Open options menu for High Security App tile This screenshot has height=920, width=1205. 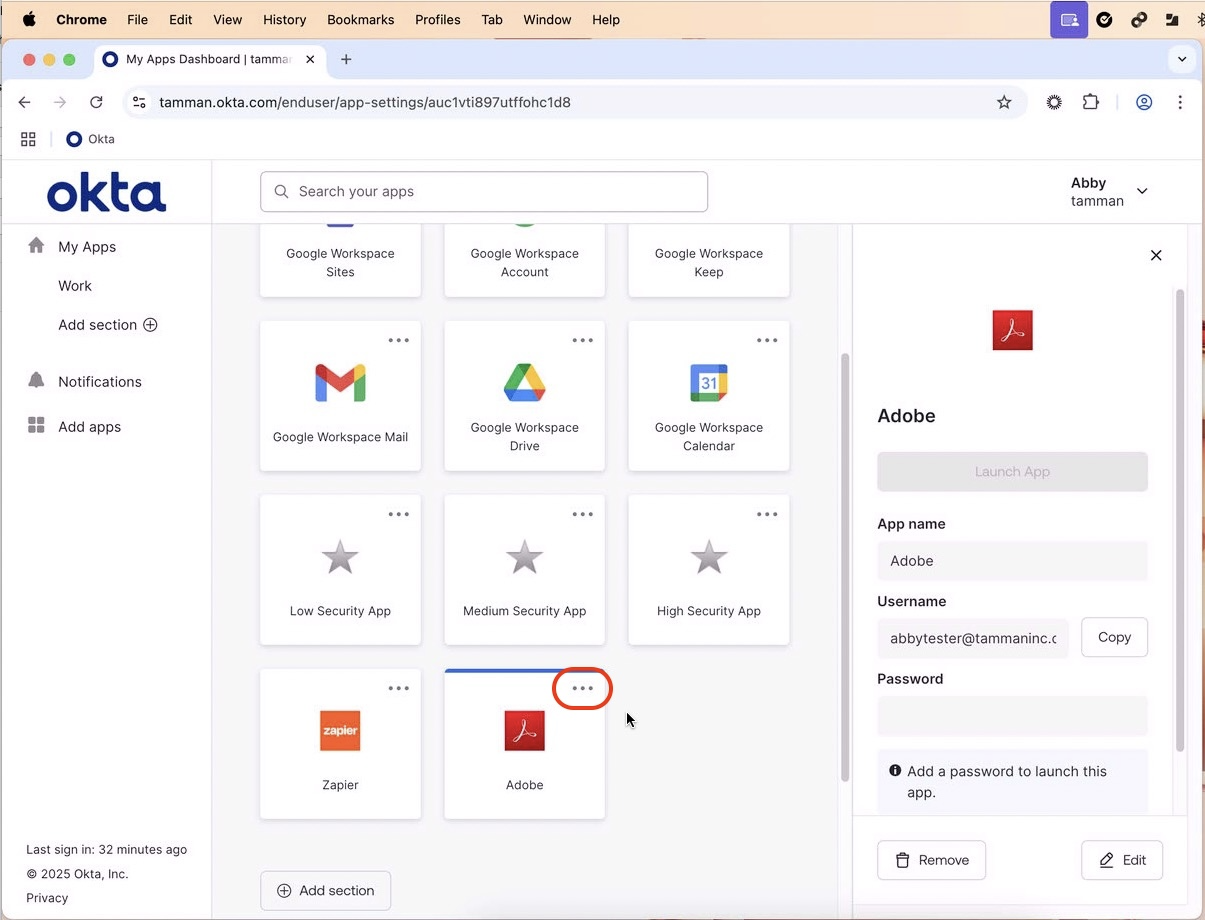coord(767,514)
